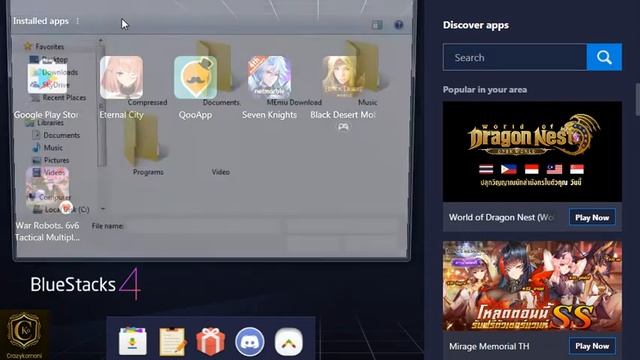Open the BlueStacks arrow dock icon
The image size is (640, 360).
pyautogui.click(x=289, y=341)
